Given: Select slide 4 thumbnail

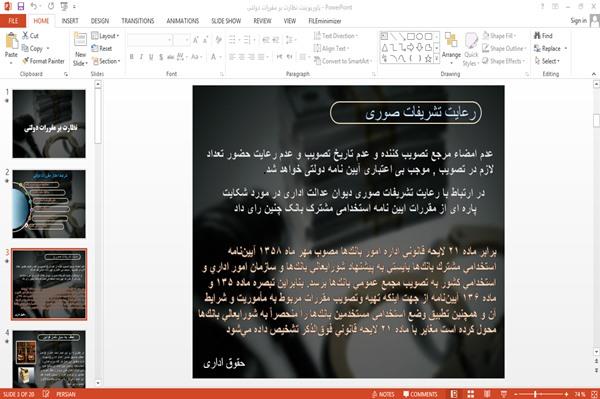Looking at the screenshot, I should click(49, 359).
